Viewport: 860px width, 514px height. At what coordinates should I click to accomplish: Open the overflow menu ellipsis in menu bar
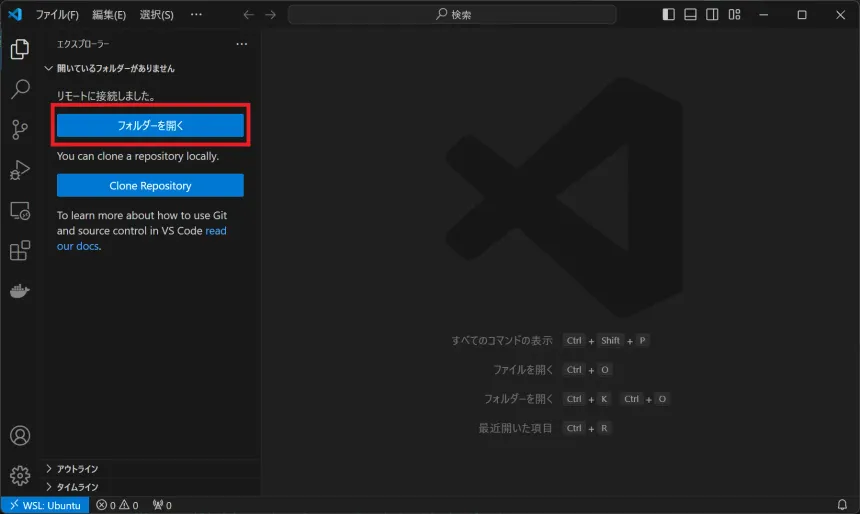pos(196,15)
